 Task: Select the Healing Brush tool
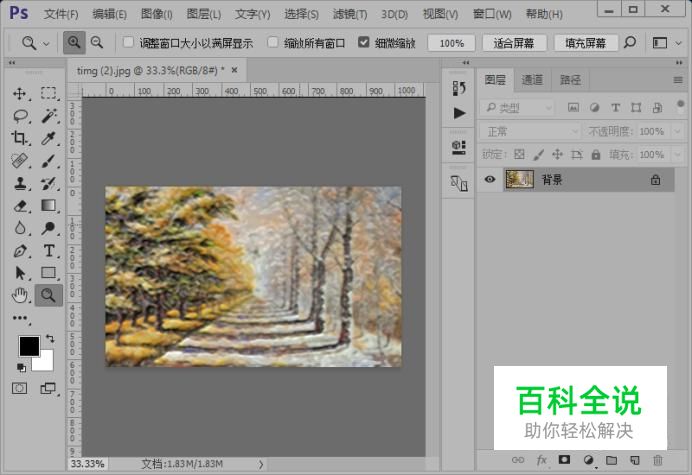pos(19,161)
